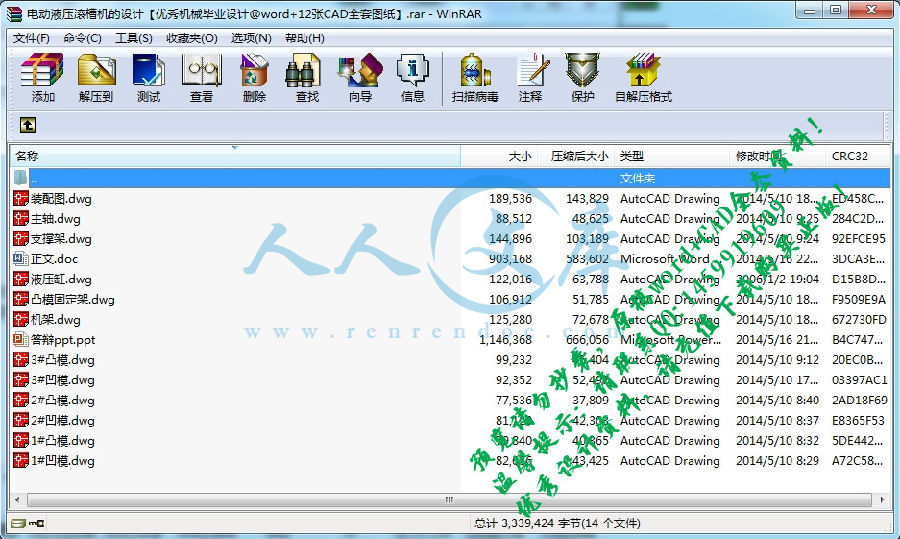Click the 信息 (Info) toolbar icon
This screenshot has height=539, width=900.
click(413, 71)
